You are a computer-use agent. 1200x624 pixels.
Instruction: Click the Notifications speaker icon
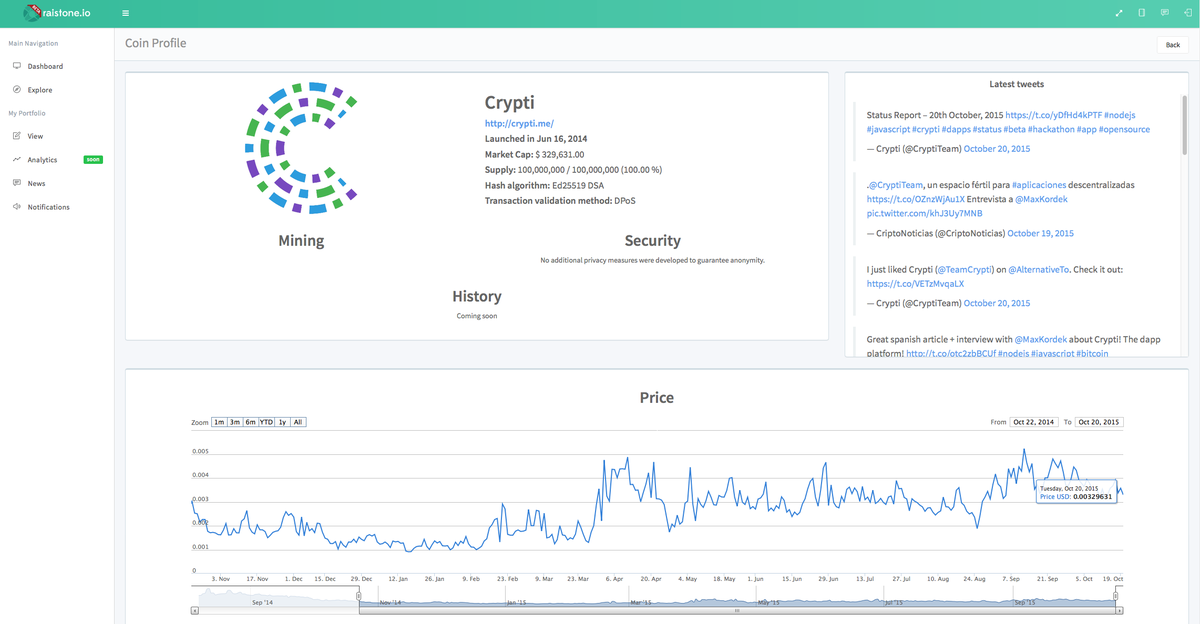tap(16, 207)
